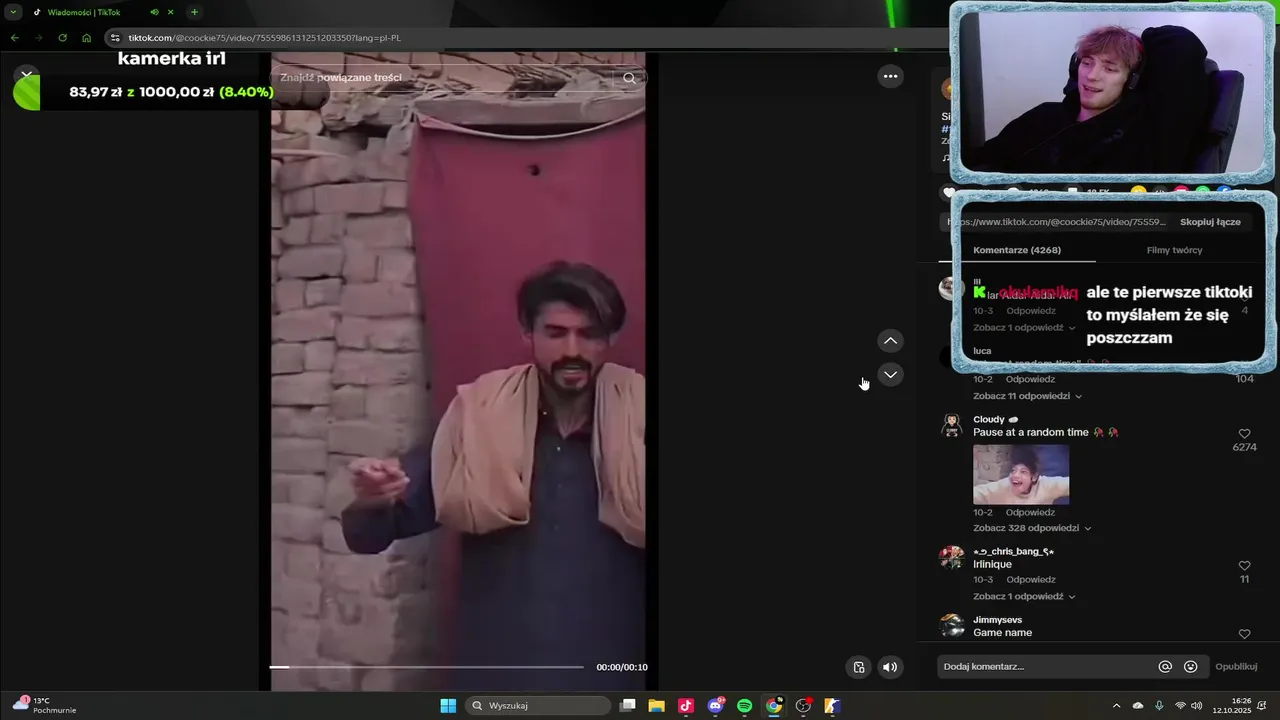Close the TikTok video viewer with X
Image resolution: width=1280 pixels, height=720 pixels.
[26, 74]
